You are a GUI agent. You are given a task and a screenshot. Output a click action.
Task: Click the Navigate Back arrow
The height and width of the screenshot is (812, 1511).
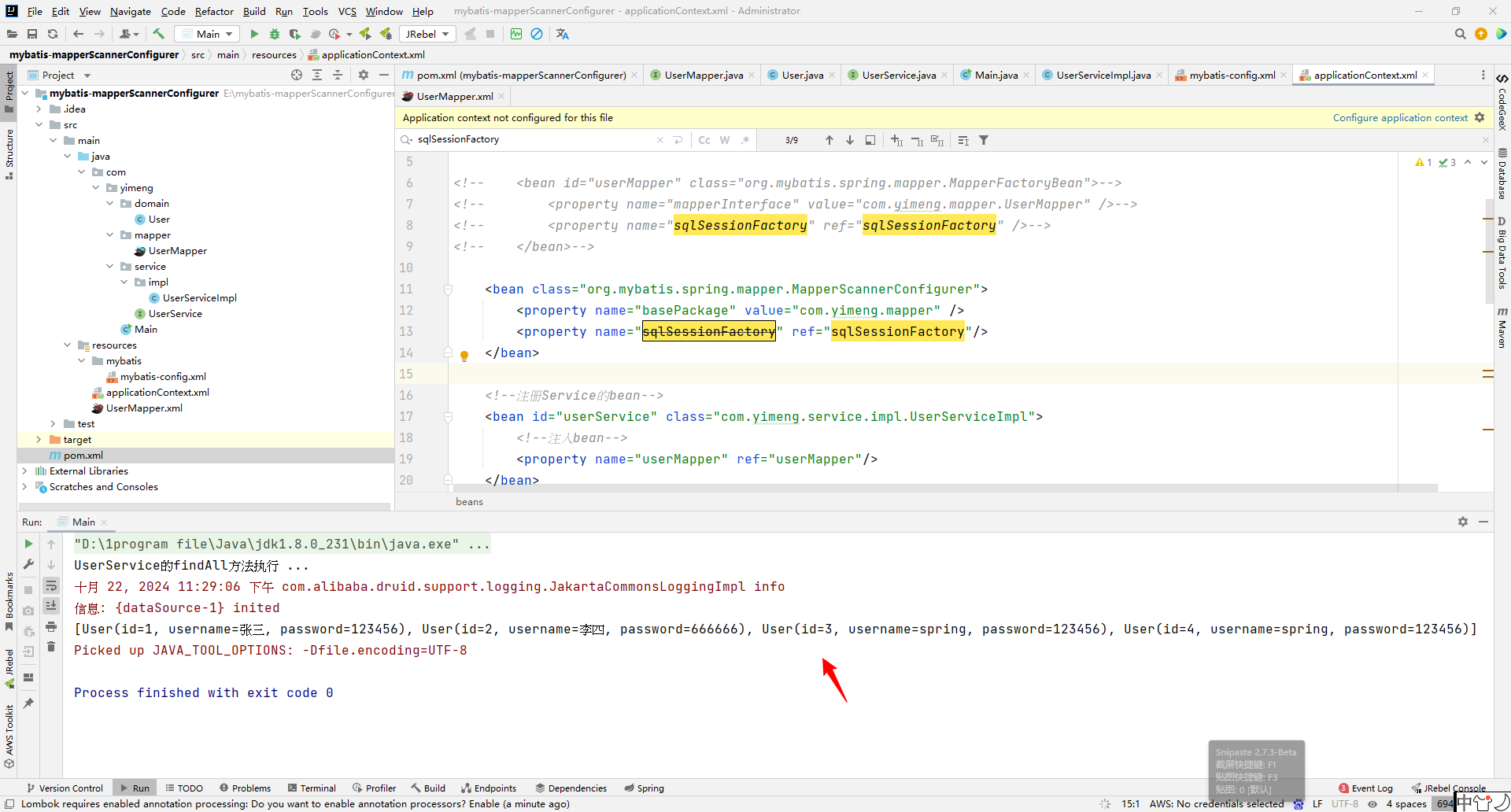click(78, 34)
